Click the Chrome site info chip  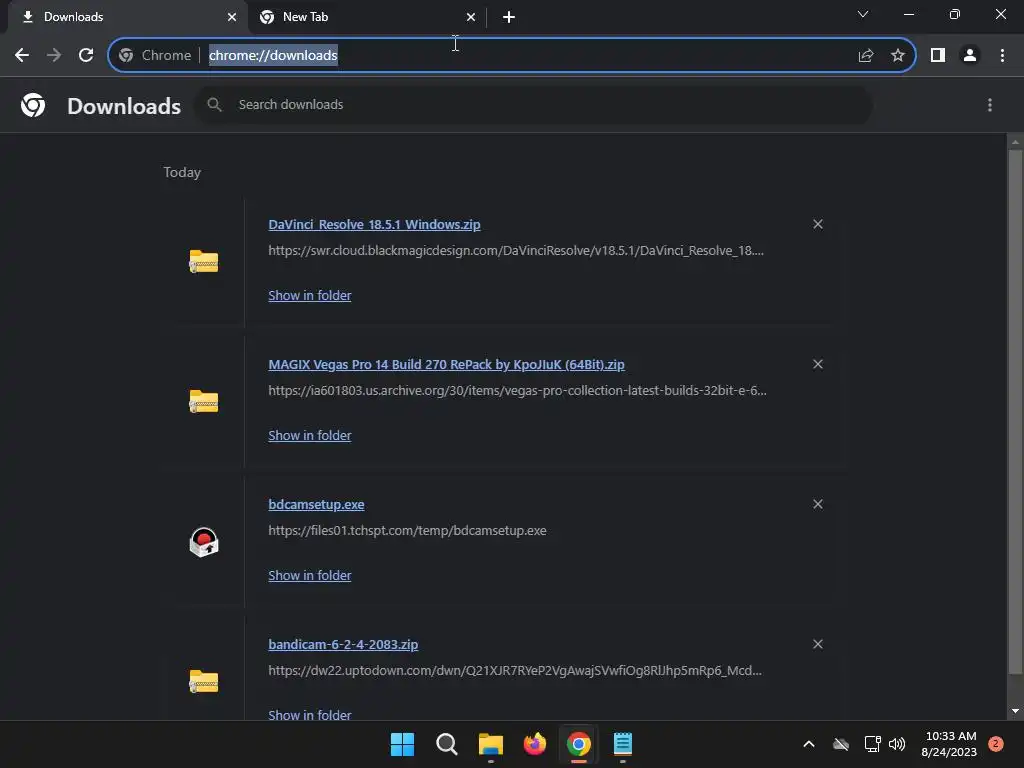[155, 55]
